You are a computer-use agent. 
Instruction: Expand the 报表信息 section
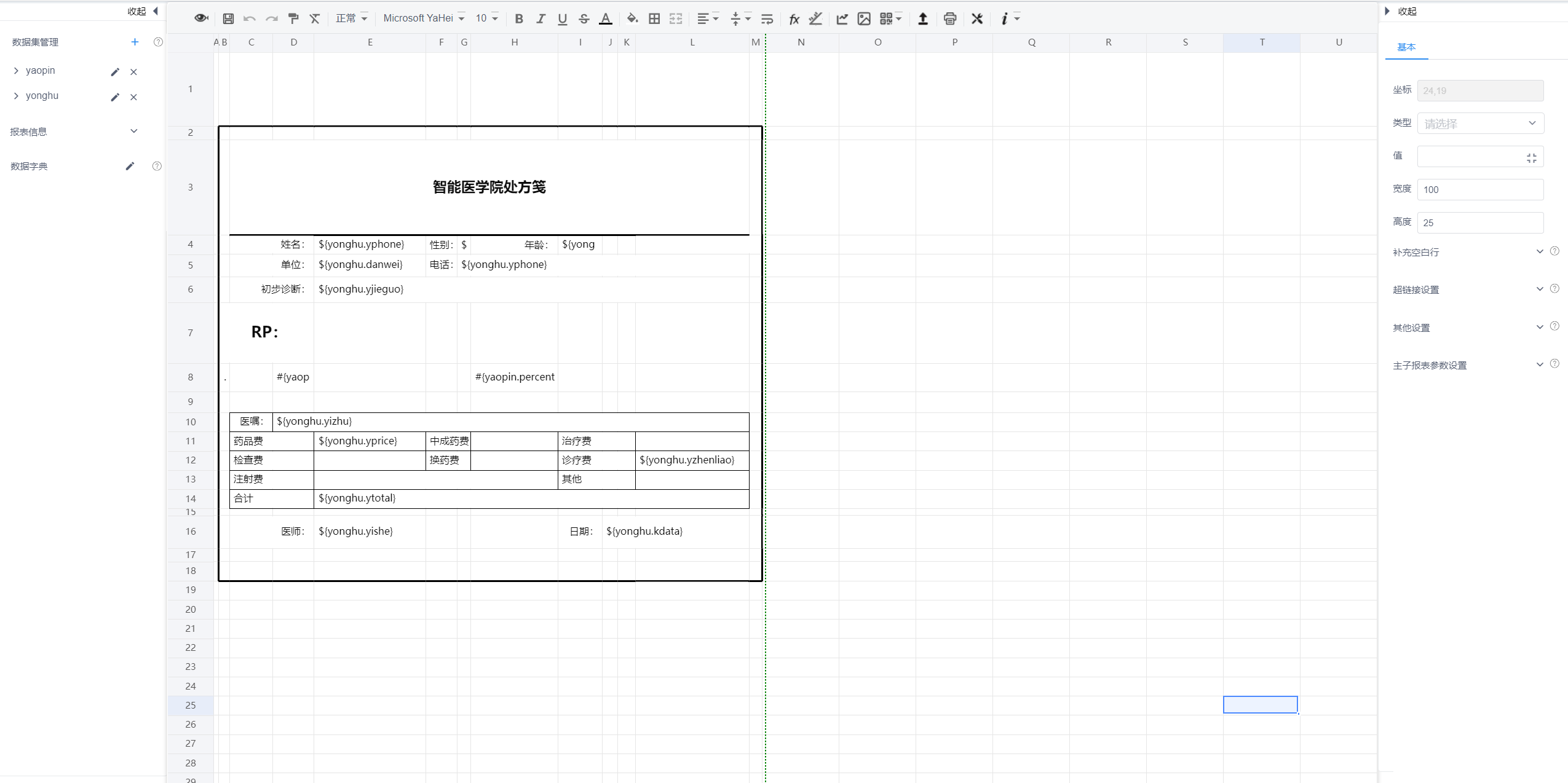coord(133,132)
